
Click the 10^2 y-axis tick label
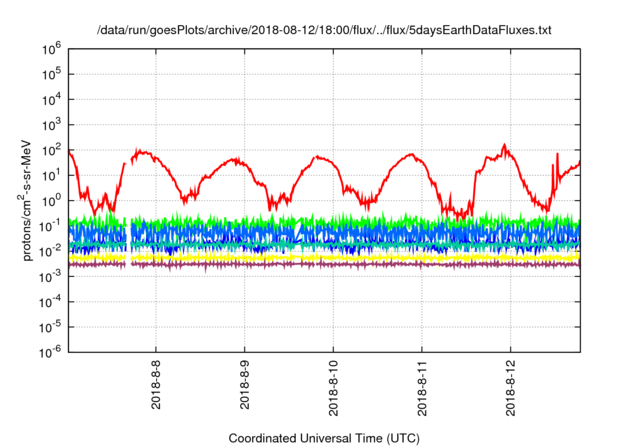pos(51,151)
